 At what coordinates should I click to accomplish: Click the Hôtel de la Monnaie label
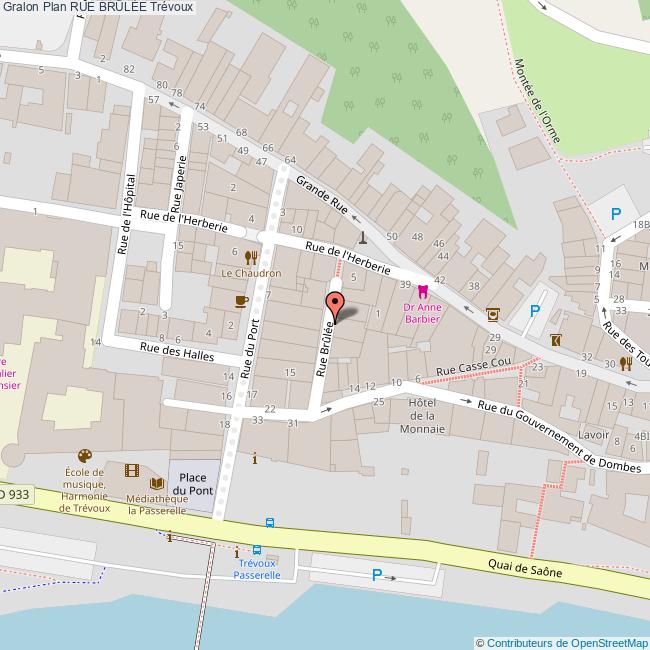(x=422, y=416)
